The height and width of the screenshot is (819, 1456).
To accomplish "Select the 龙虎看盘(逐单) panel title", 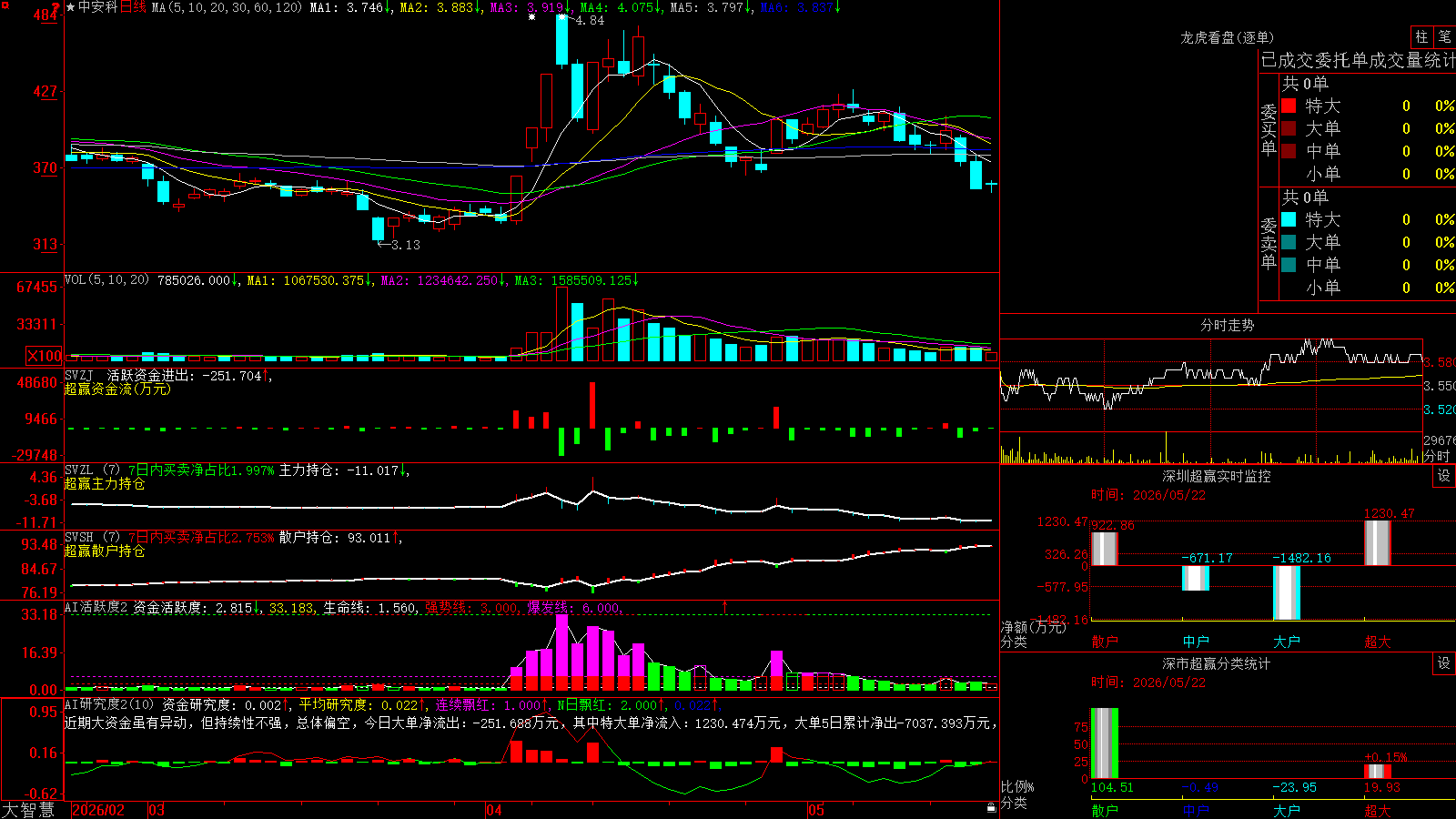I will 1227,37.
